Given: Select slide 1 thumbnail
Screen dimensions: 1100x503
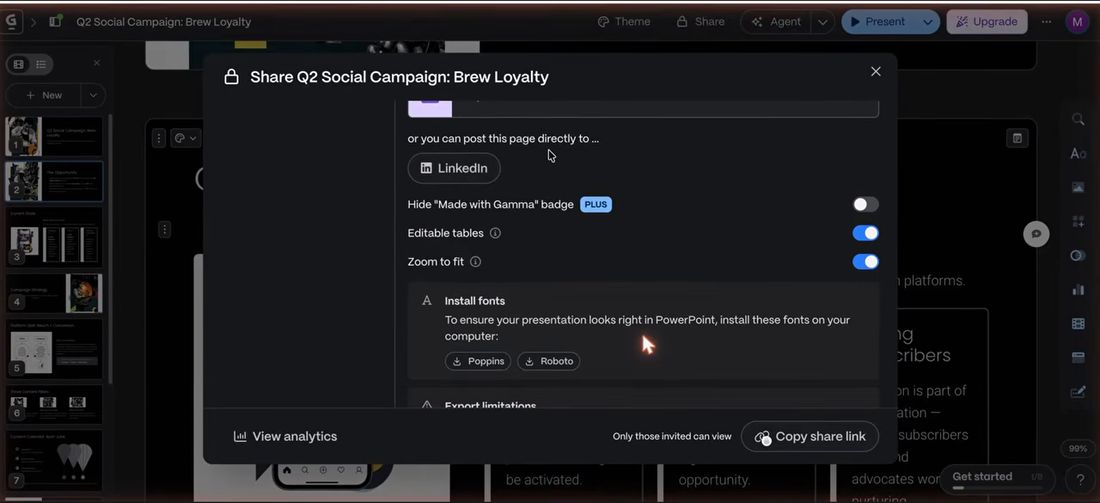Looking at the screenshot, I should [54, 136].
